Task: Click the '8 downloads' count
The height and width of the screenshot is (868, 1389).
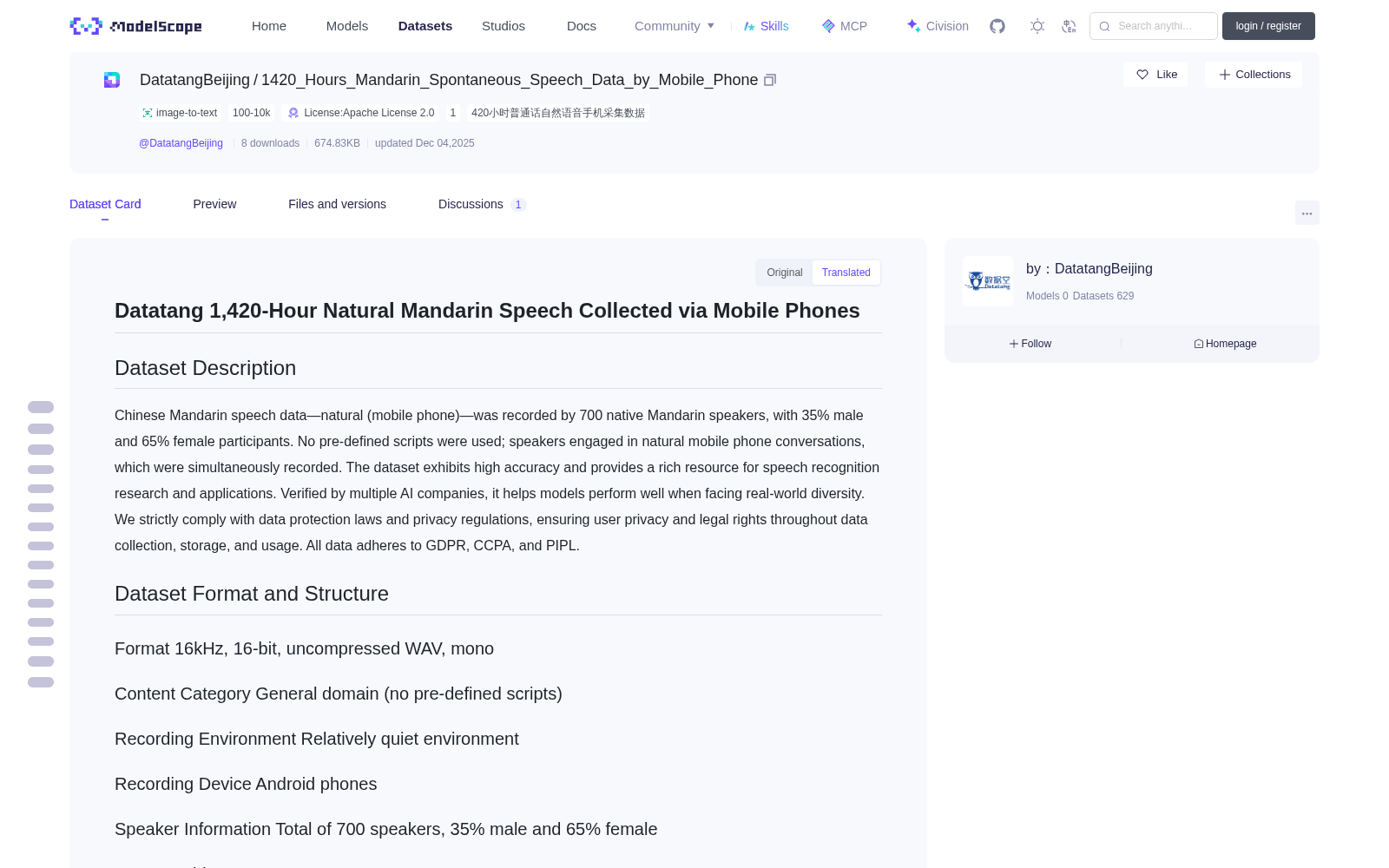Action: [x=270, y=143]
